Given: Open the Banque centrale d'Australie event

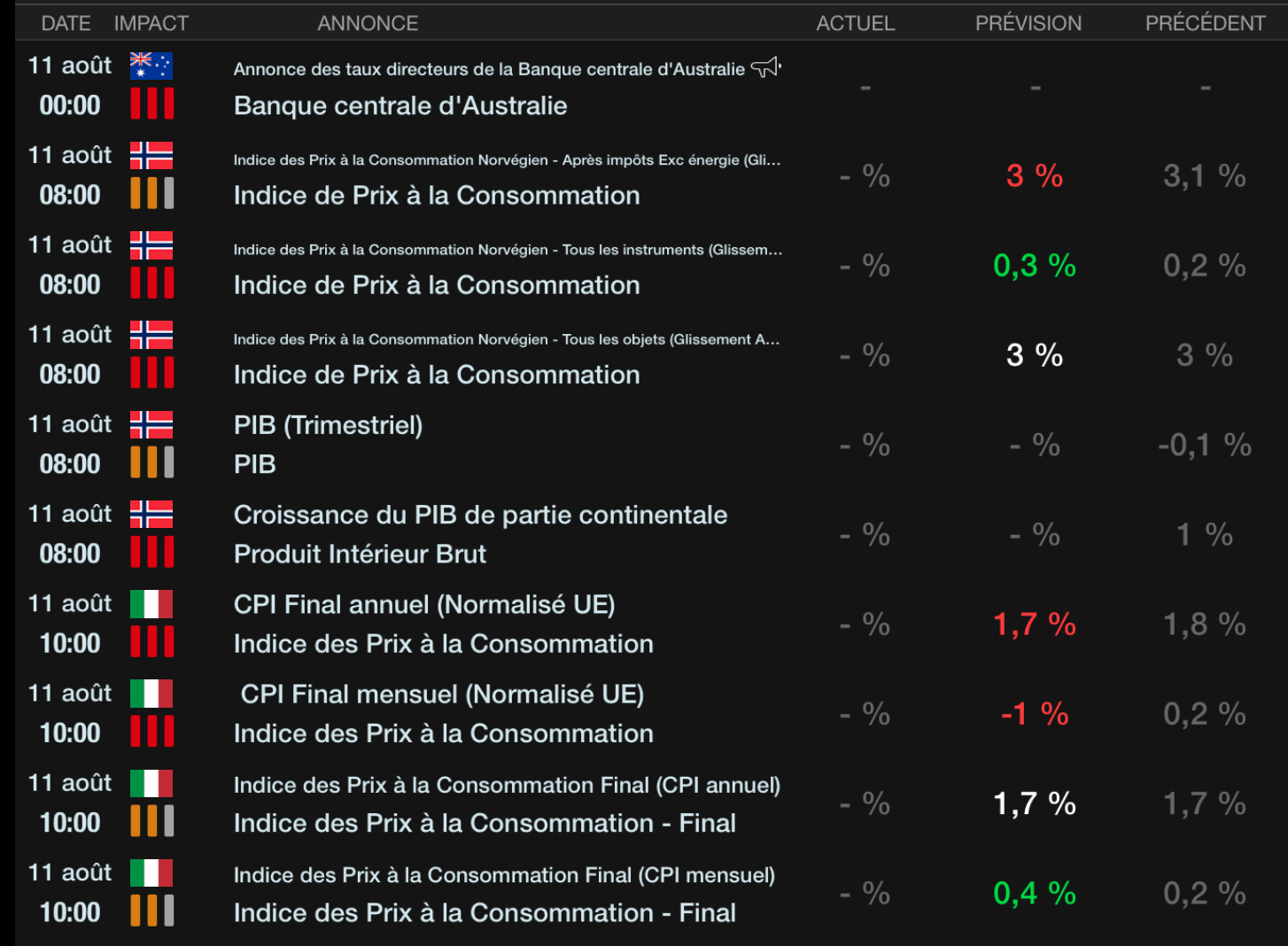Looking at the screenshot, I should coord(400,106).
